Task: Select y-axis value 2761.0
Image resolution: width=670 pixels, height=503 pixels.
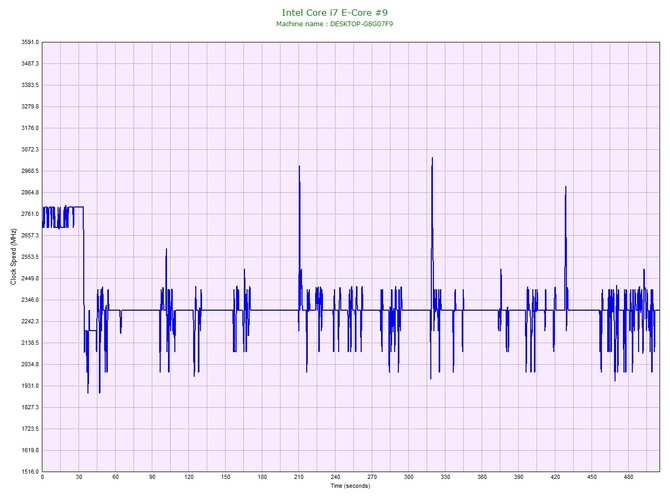Action: pos(30,214)
